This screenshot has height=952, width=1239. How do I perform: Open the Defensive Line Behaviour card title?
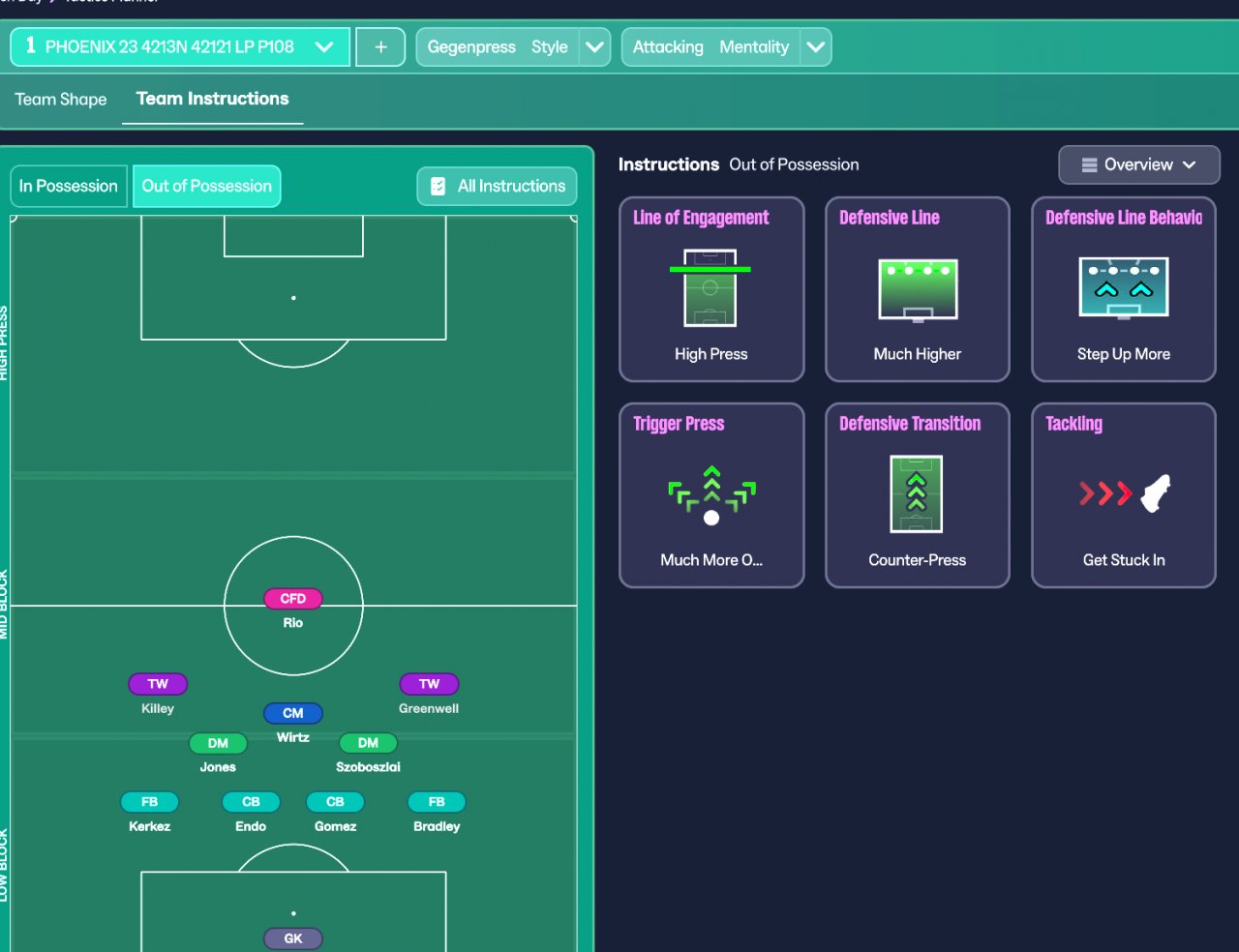click(x=1124, y=218)
